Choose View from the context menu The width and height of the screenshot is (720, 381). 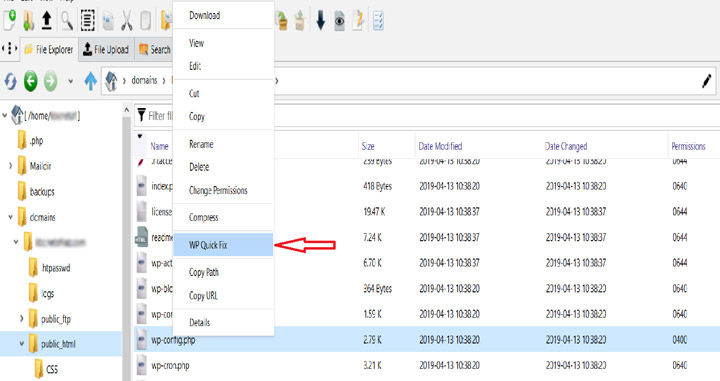pyautogui.click(x=224, y=43)
